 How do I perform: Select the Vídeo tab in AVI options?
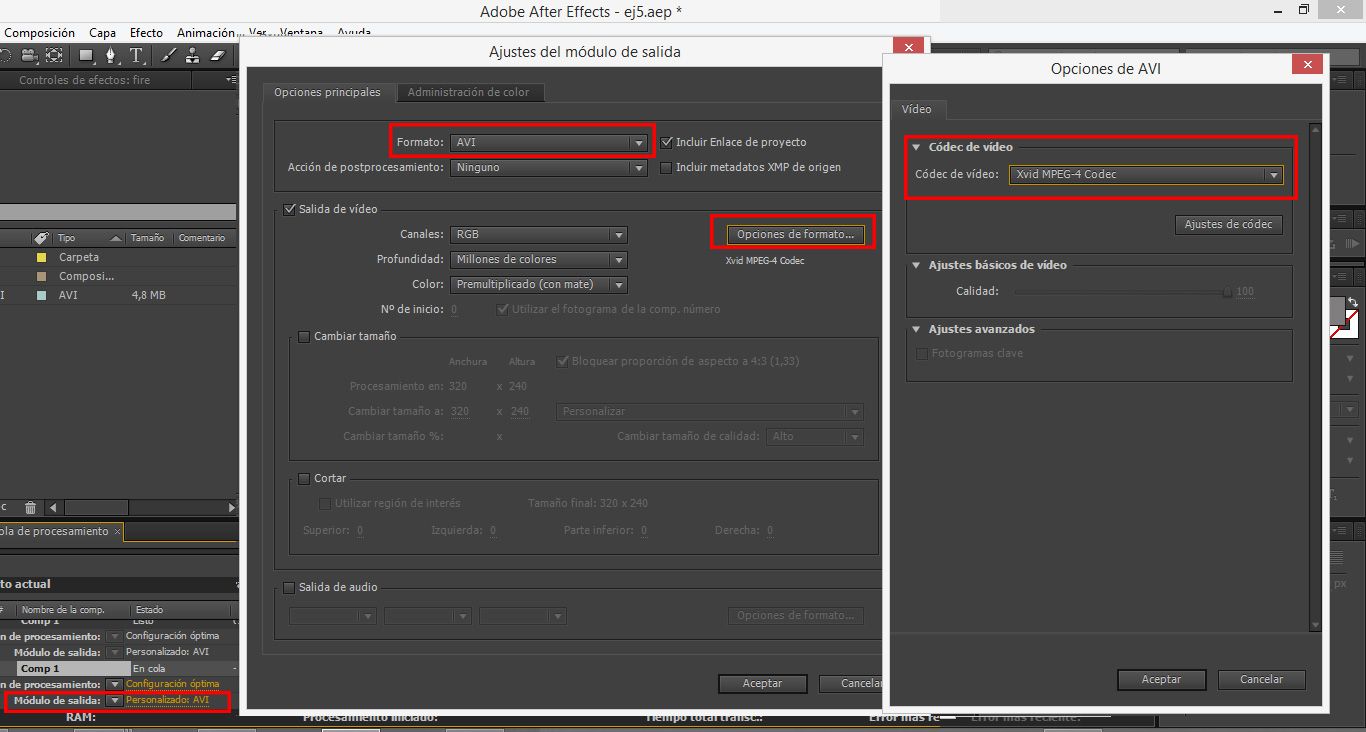tap(917, 109)
